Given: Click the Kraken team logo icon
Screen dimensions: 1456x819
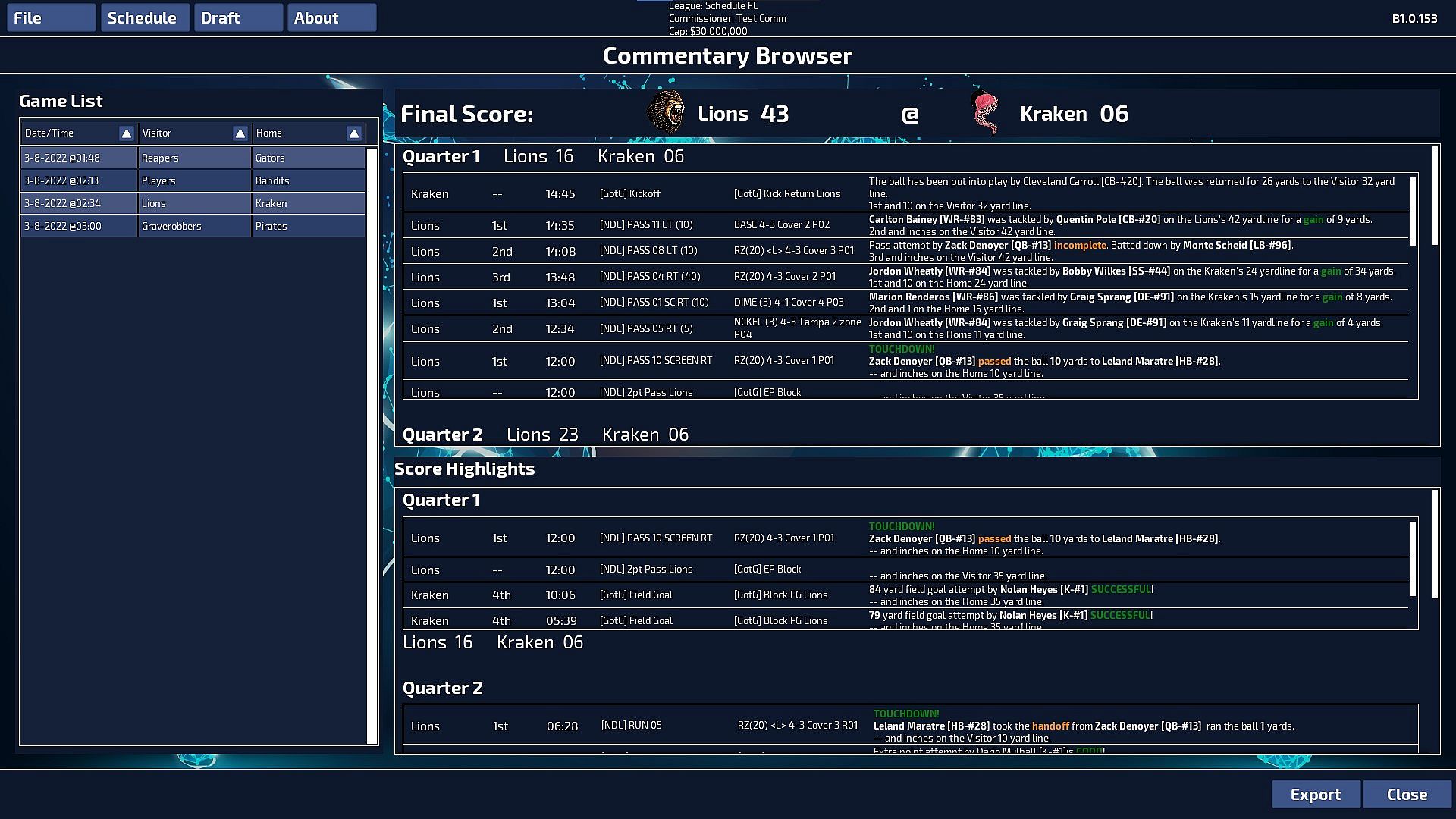Looking at the screenshot, I should point(985,113).
